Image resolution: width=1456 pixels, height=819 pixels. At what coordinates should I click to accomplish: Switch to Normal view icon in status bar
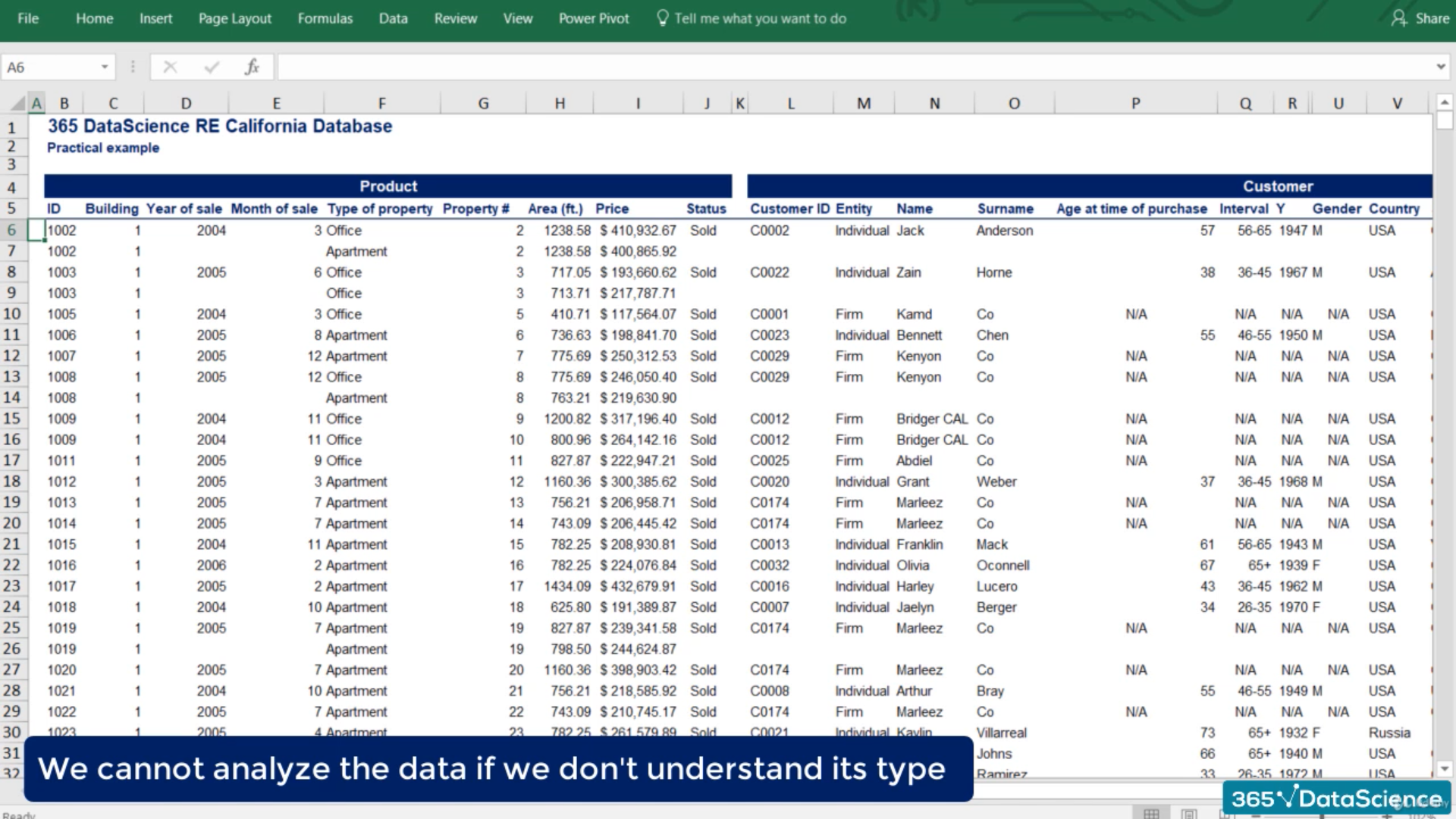[1151, 814]
